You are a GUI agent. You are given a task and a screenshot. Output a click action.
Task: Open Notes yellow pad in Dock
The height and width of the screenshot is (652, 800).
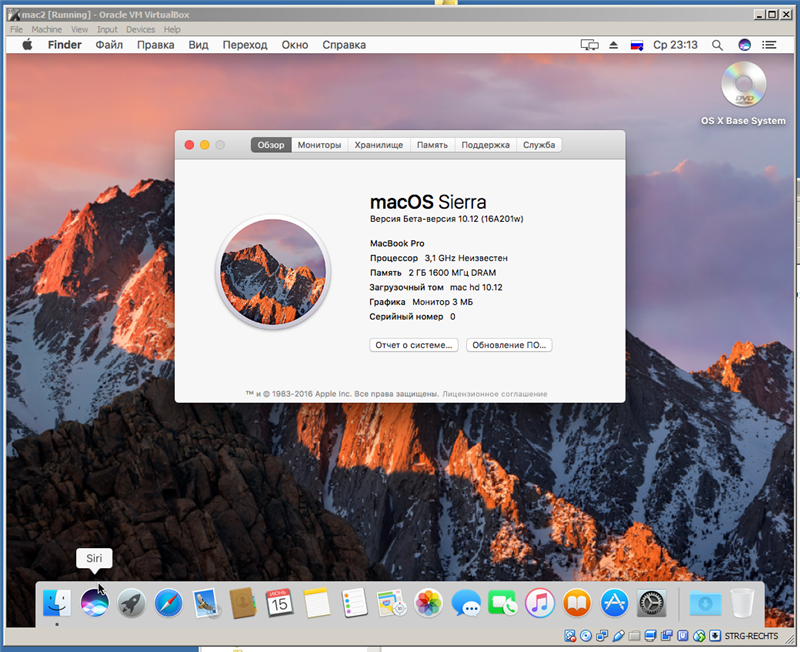click(x=317, y=603)
